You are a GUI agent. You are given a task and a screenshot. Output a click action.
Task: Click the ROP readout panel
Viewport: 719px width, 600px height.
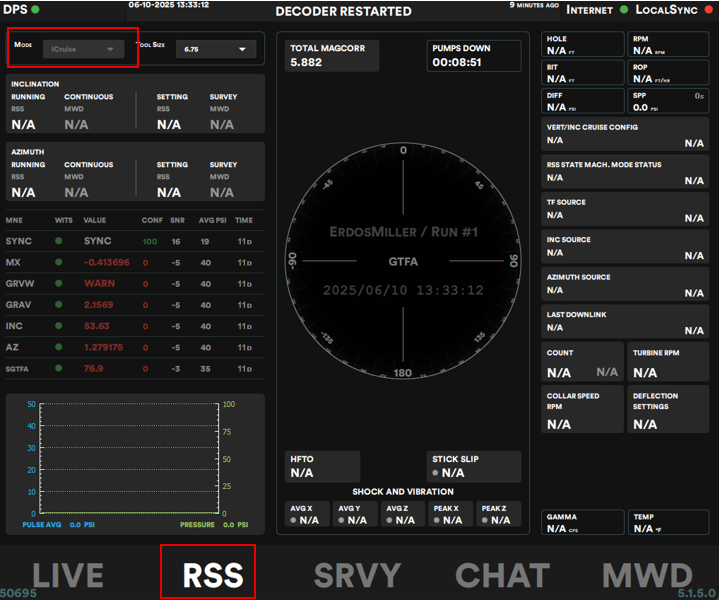668,73
